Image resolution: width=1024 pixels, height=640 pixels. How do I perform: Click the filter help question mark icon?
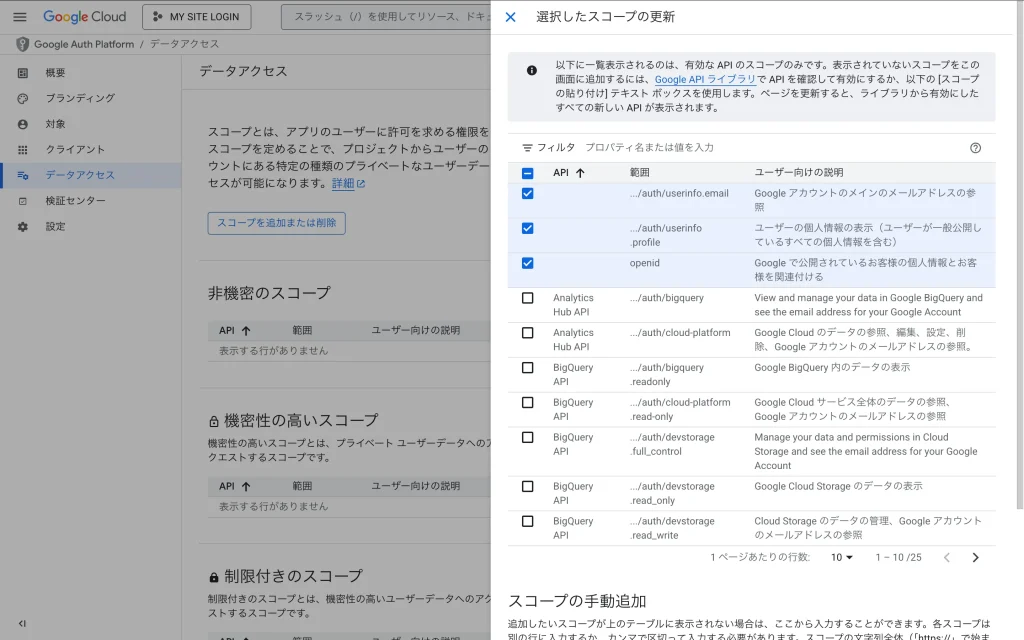click(x=975, y=148)
